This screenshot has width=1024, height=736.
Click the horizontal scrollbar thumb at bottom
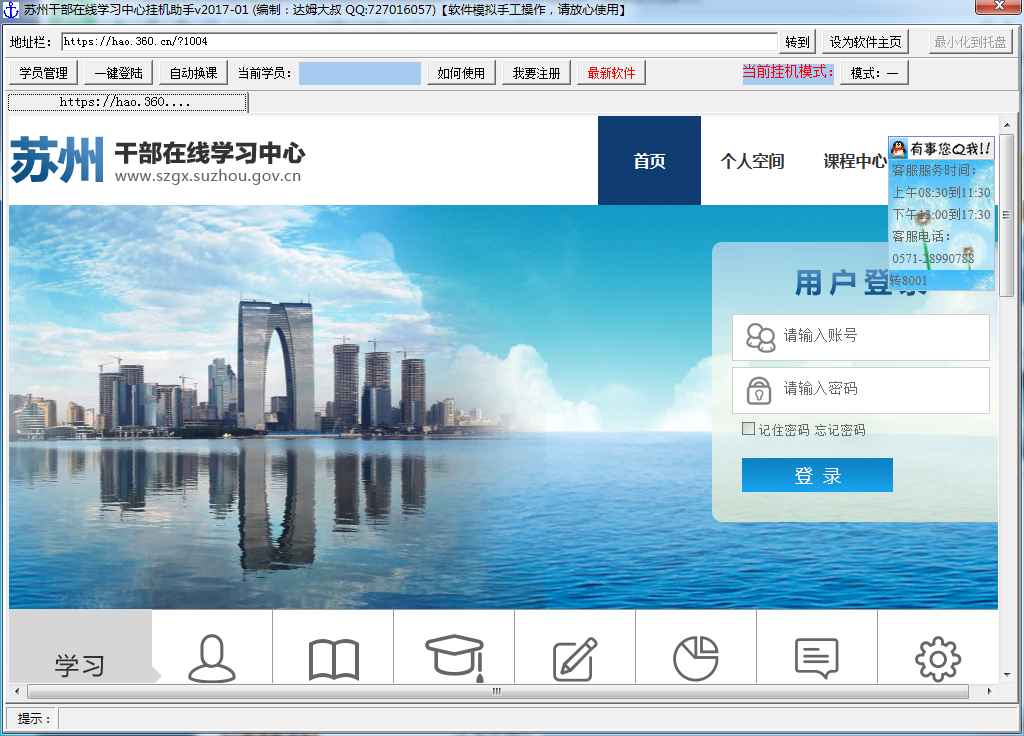click(x=497, y=691)
